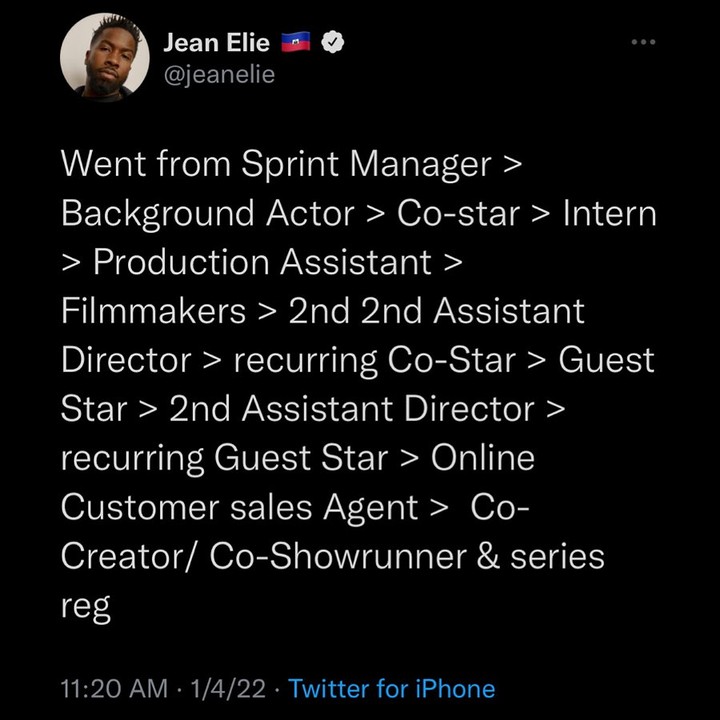Screen dimensions: 720x720
Task: Click the word "Intern" in the tweet
Action: (x=610, y=214)
